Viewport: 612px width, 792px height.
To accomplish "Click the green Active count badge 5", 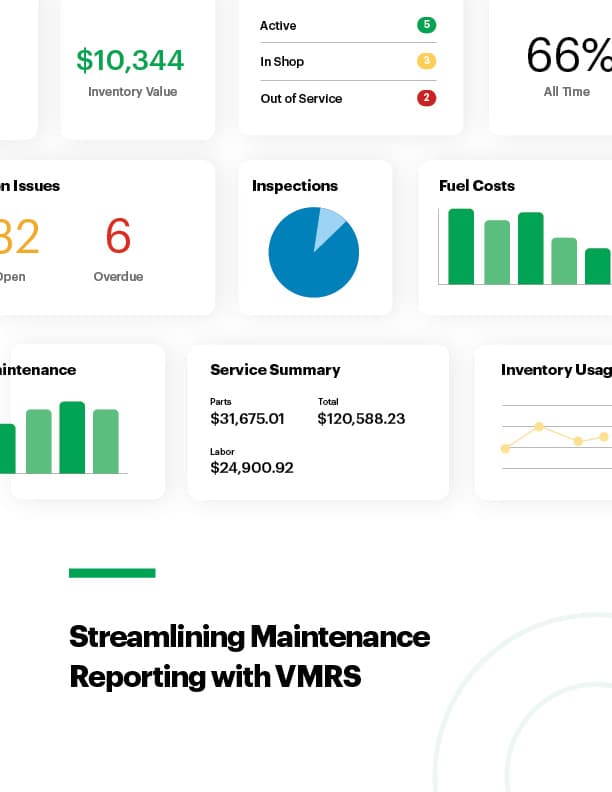I will point(426,25).
